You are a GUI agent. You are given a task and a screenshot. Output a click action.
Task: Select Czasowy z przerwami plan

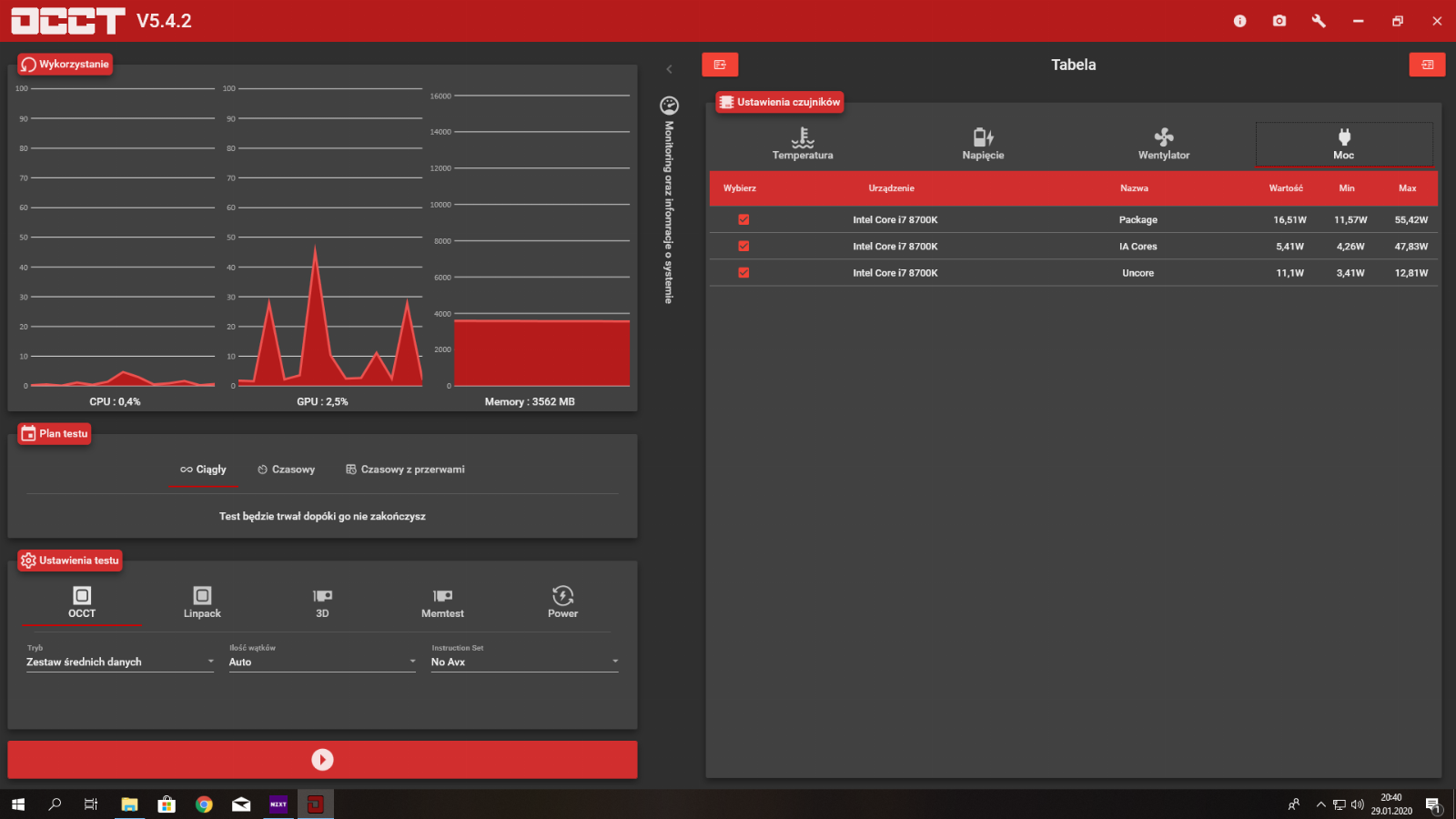pyautogui.click(x=405, y=470)
